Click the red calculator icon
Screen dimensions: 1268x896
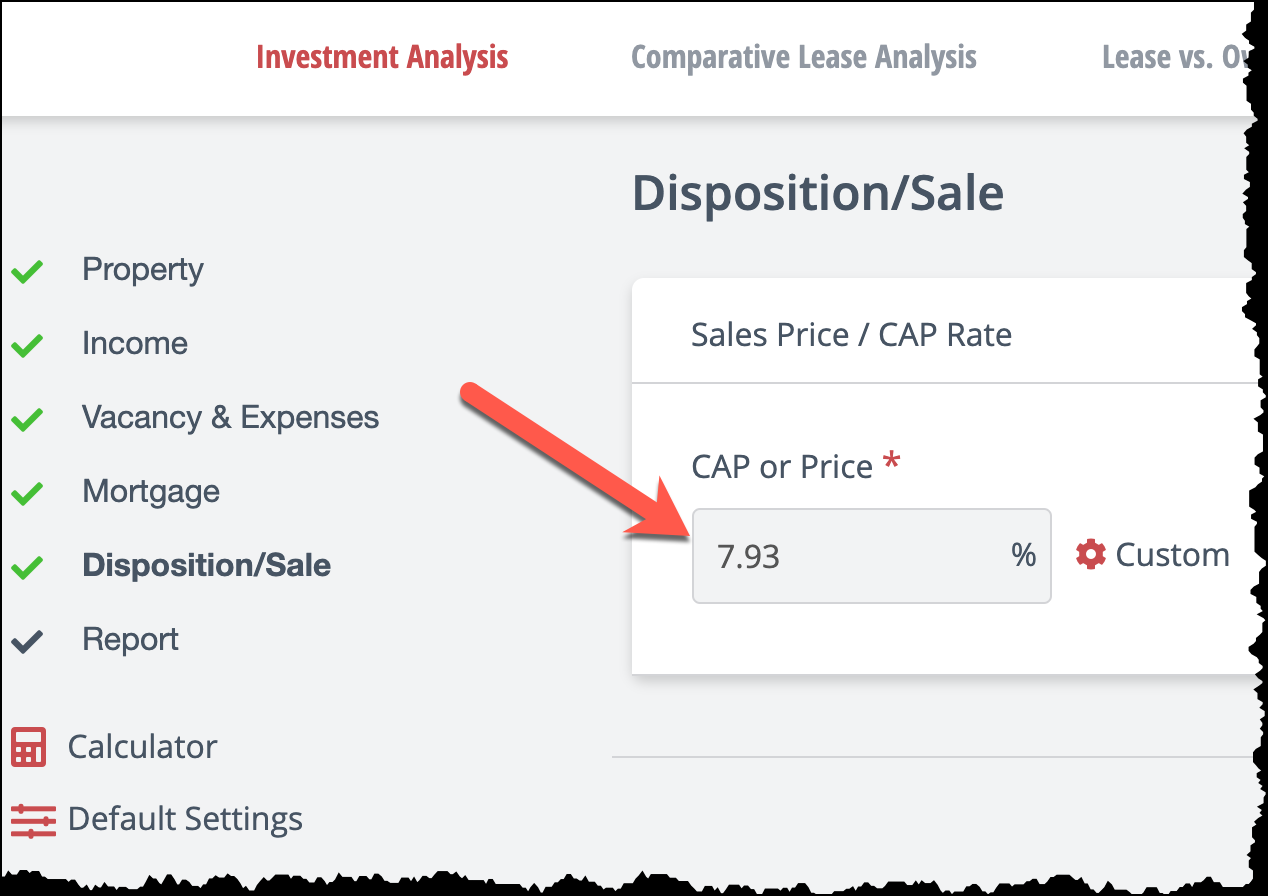[x=28, y=747]
